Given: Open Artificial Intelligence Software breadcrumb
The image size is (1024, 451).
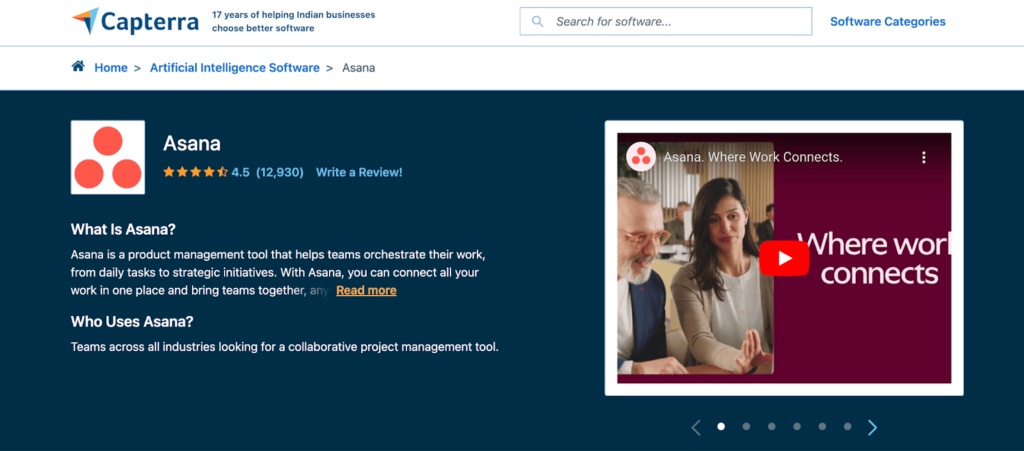Looking at the screenshot, I should 234,68.
